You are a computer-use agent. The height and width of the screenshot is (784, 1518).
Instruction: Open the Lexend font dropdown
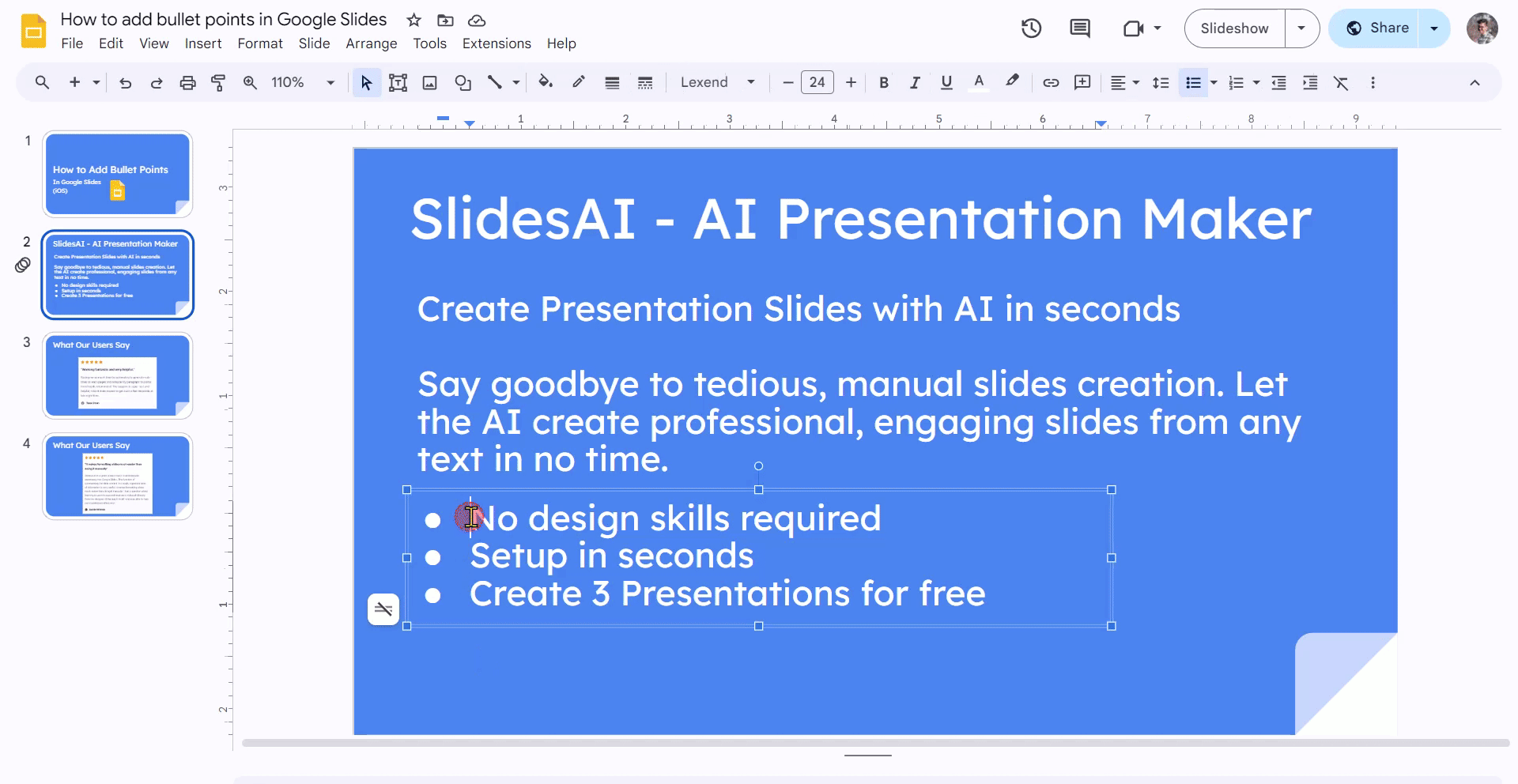point(716,82)
